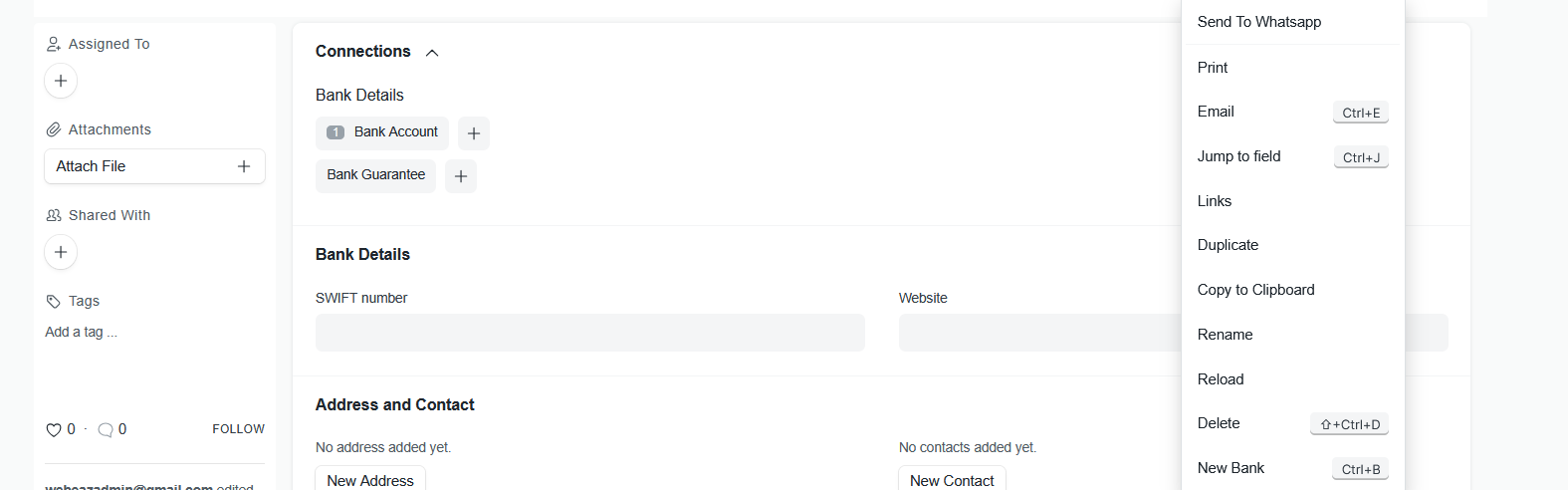This screenshot has width=1568, height=490.
Task: Focus the SWIFT number input field
Action: pyautogui.click(x=590, y=333)
